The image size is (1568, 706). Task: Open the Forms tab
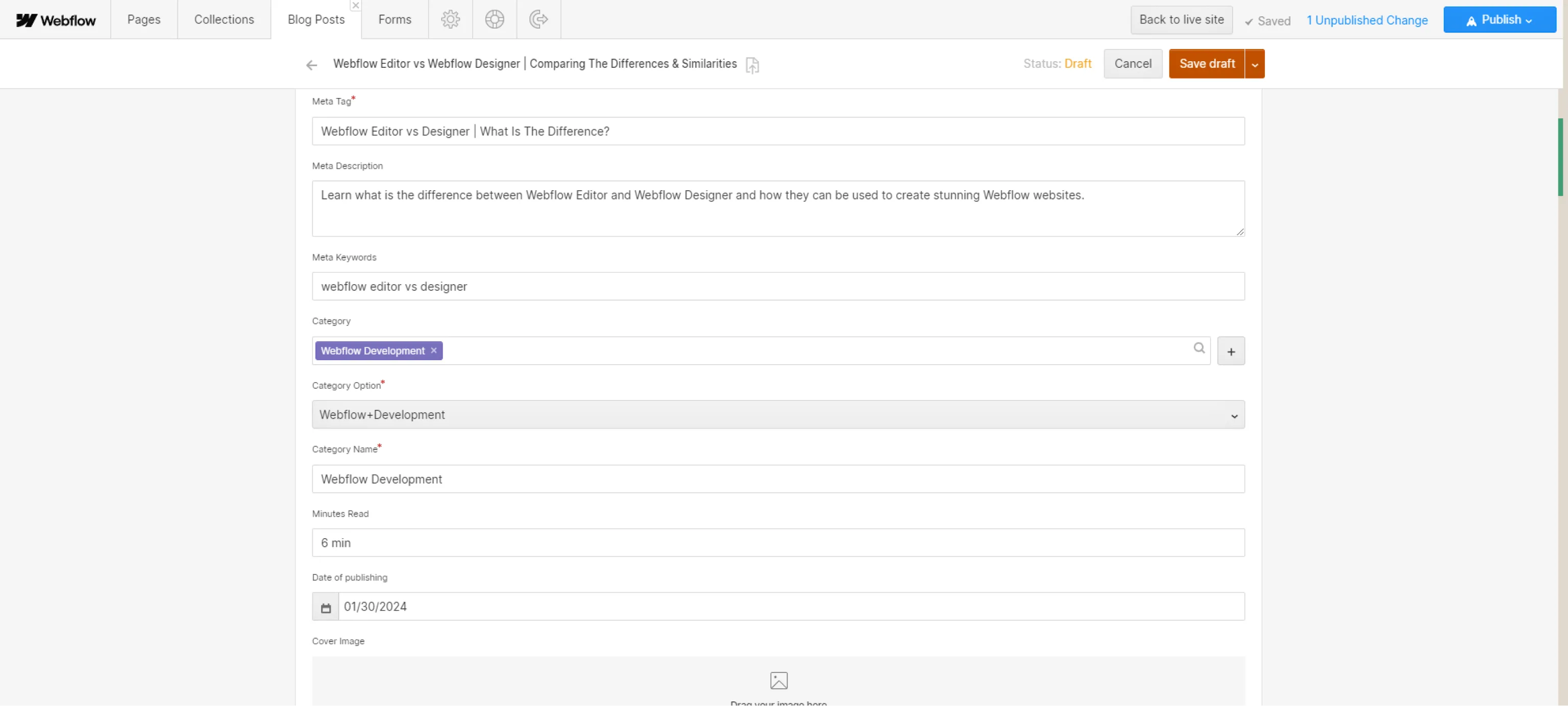395,19
